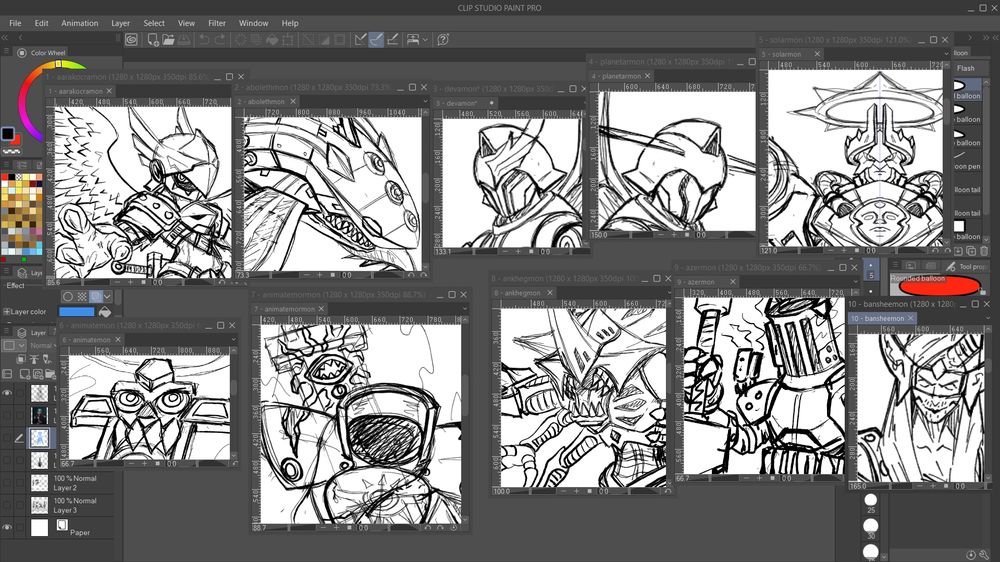
Task: Click the Set as Draft Layer icon
Action: [x=47, y=360]
